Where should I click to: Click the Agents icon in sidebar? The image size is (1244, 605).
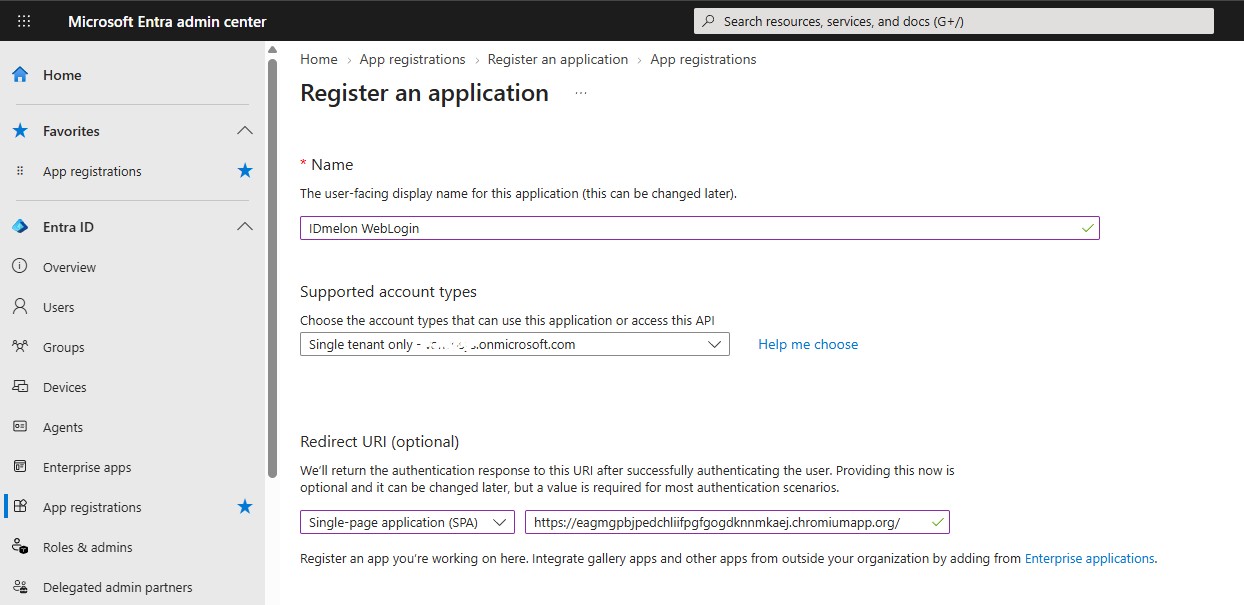point(20,427)
